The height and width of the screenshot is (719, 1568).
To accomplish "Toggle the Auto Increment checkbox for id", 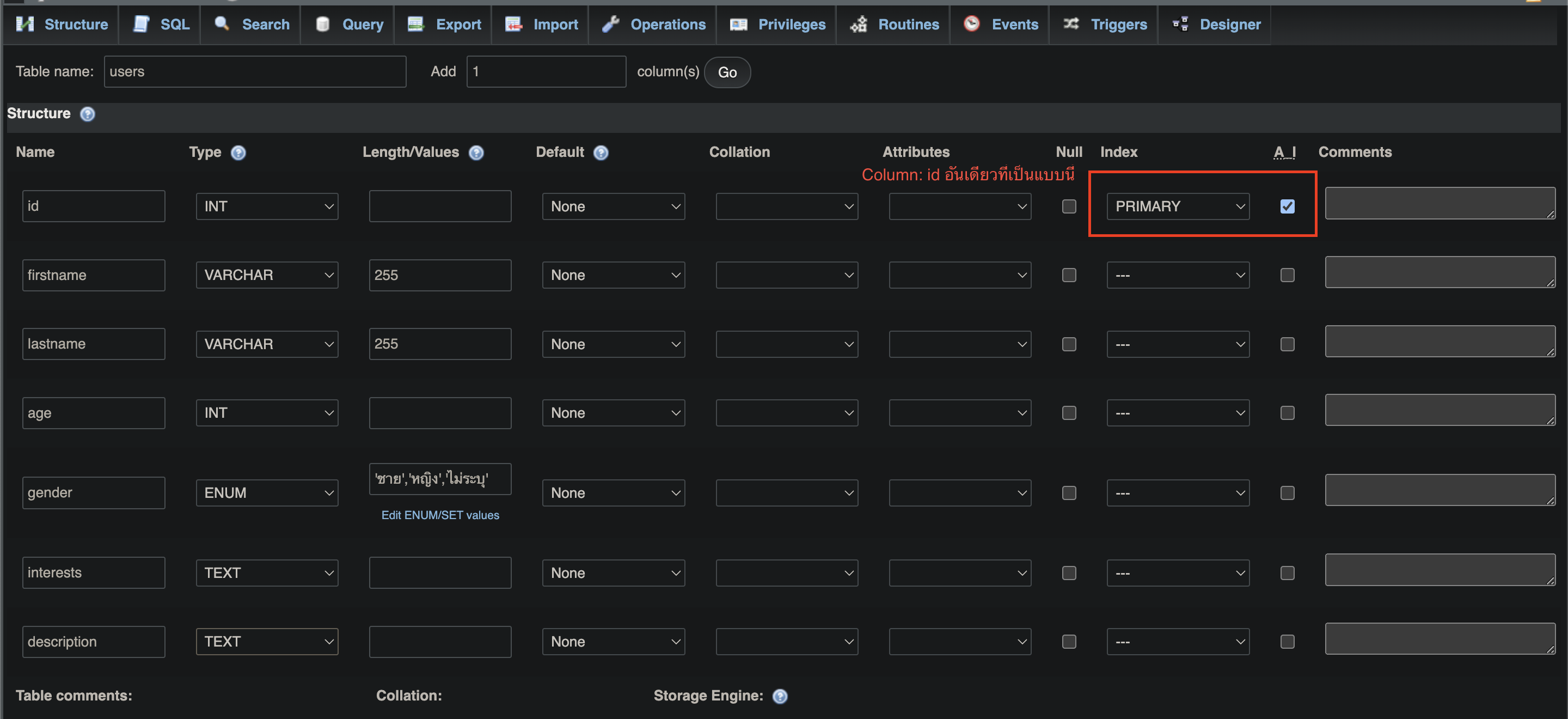I will click(1288, 207).
